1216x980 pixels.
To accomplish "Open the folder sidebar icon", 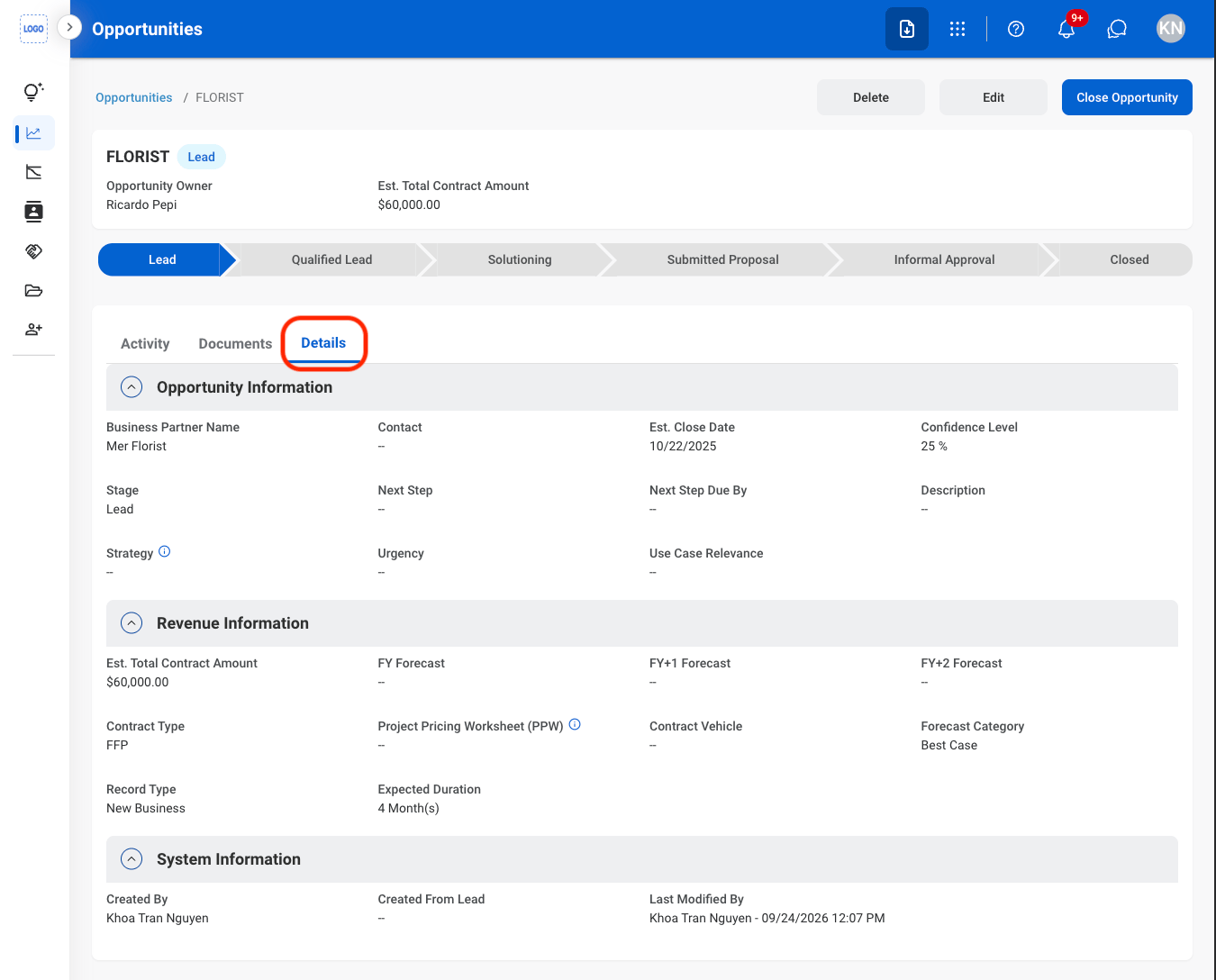I will coord(33,290).
